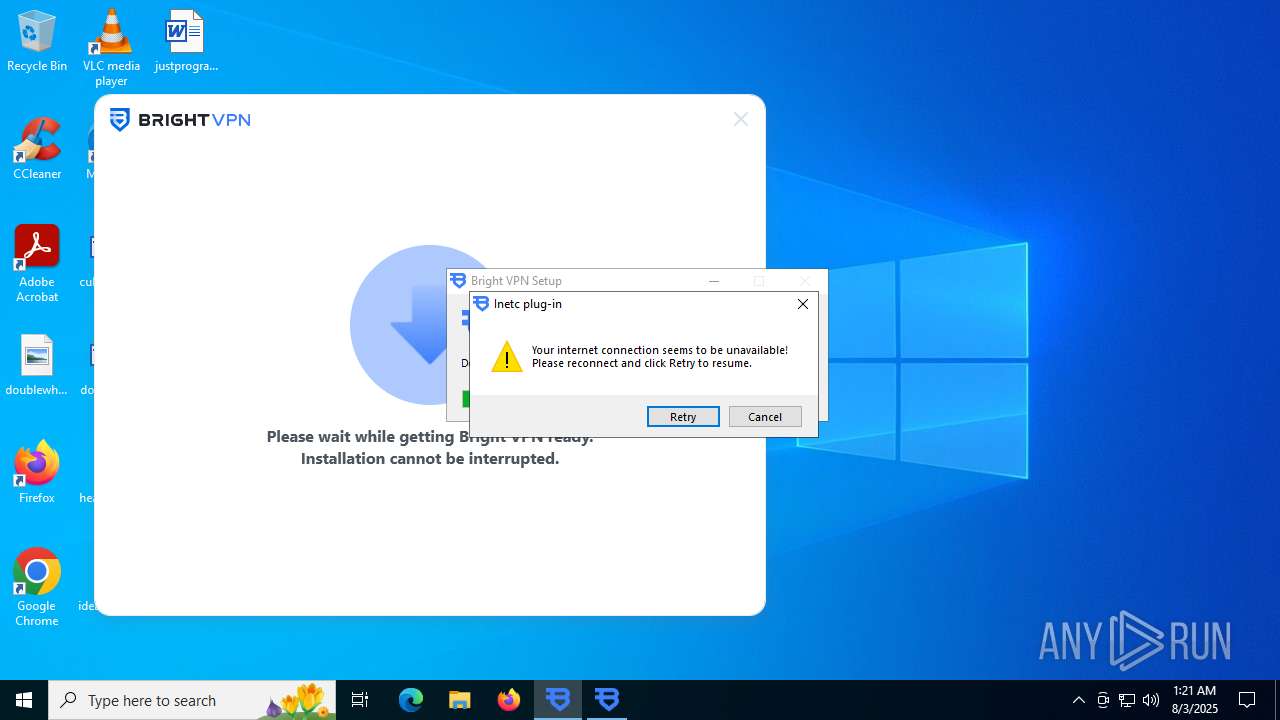Open the Windows Start menu

[x=24, y=700]
